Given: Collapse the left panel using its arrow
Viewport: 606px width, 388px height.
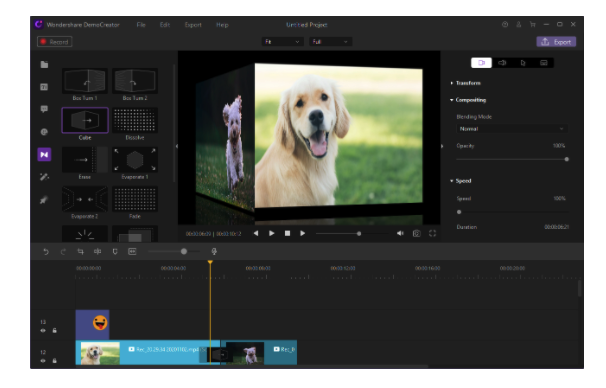Looking at the screenshot, I should pos(177,146).
